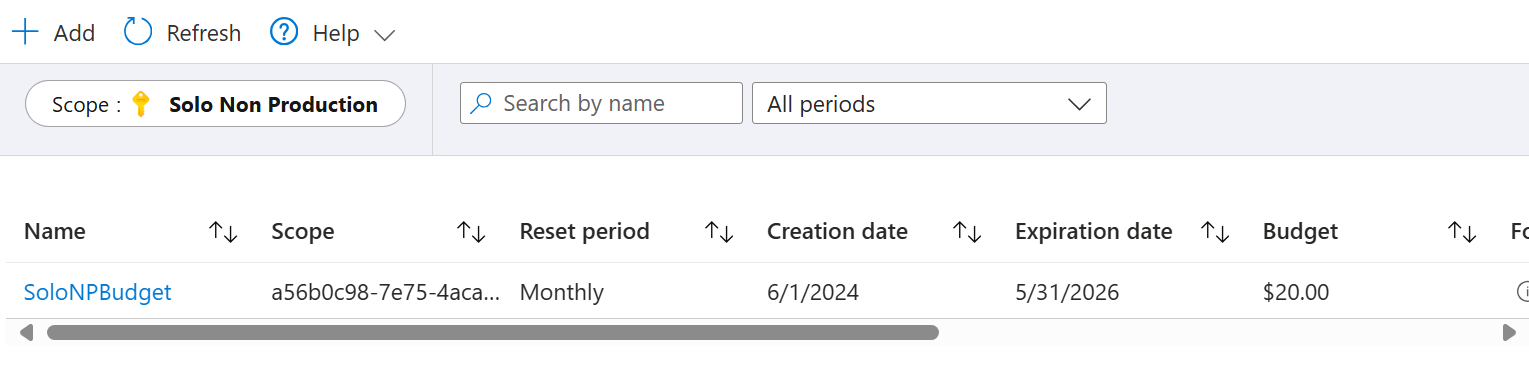This screenshot has width=1529, height=367.
Task: Click the right scroll arrow
Action: 1510,332
